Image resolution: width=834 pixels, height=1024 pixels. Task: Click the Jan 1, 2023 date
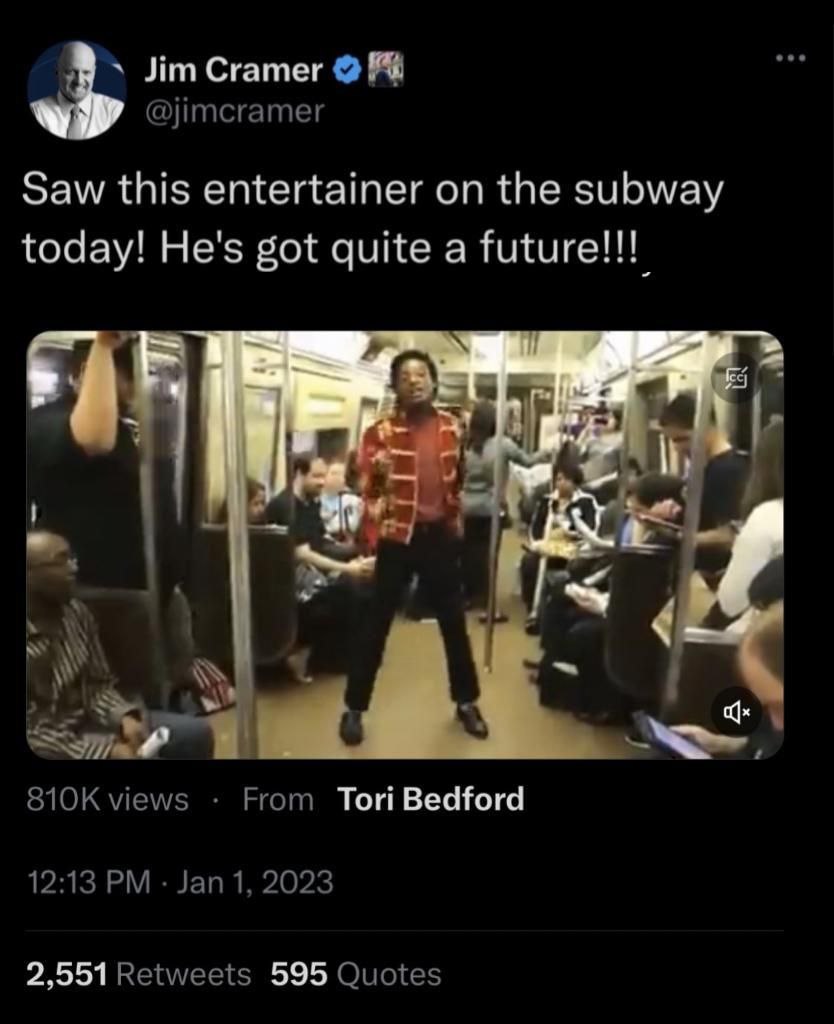[x=255, y=882]
